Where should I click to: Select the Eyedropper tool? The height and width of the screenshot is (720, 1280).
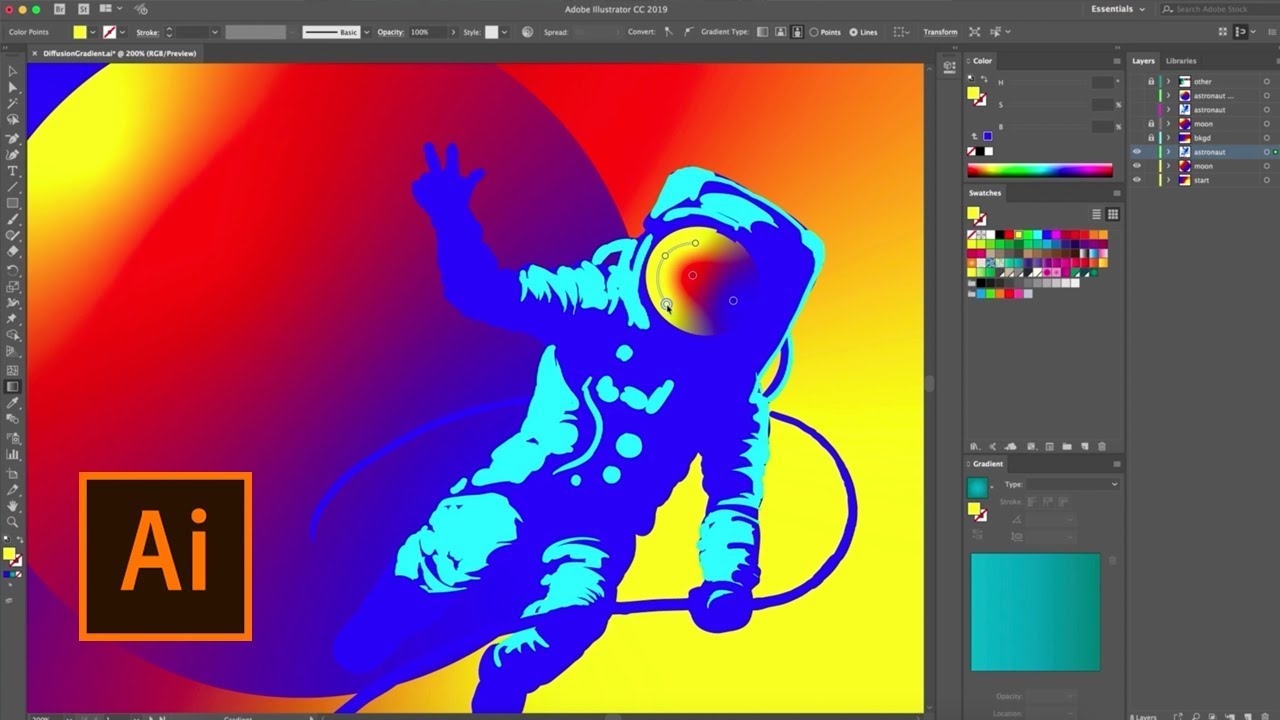pyautogui.click(x=12, y=401)
